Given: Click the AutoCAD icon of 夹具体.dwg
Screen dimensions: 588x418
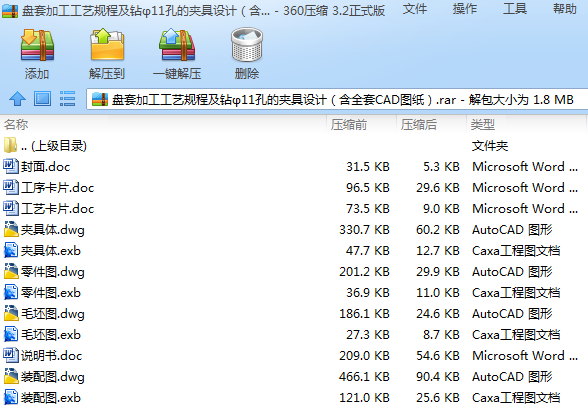Looking at the screenshot, I should (10, 229).
